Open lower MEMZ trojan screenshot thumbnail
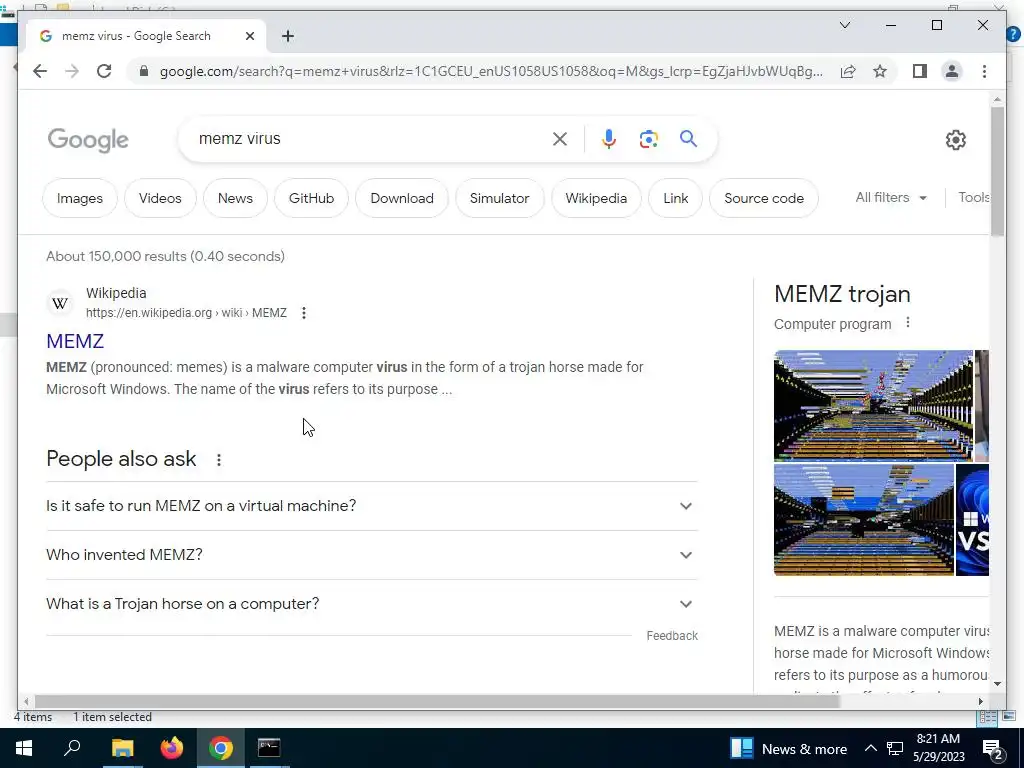The image size is (1024, 768). point(864,520)
